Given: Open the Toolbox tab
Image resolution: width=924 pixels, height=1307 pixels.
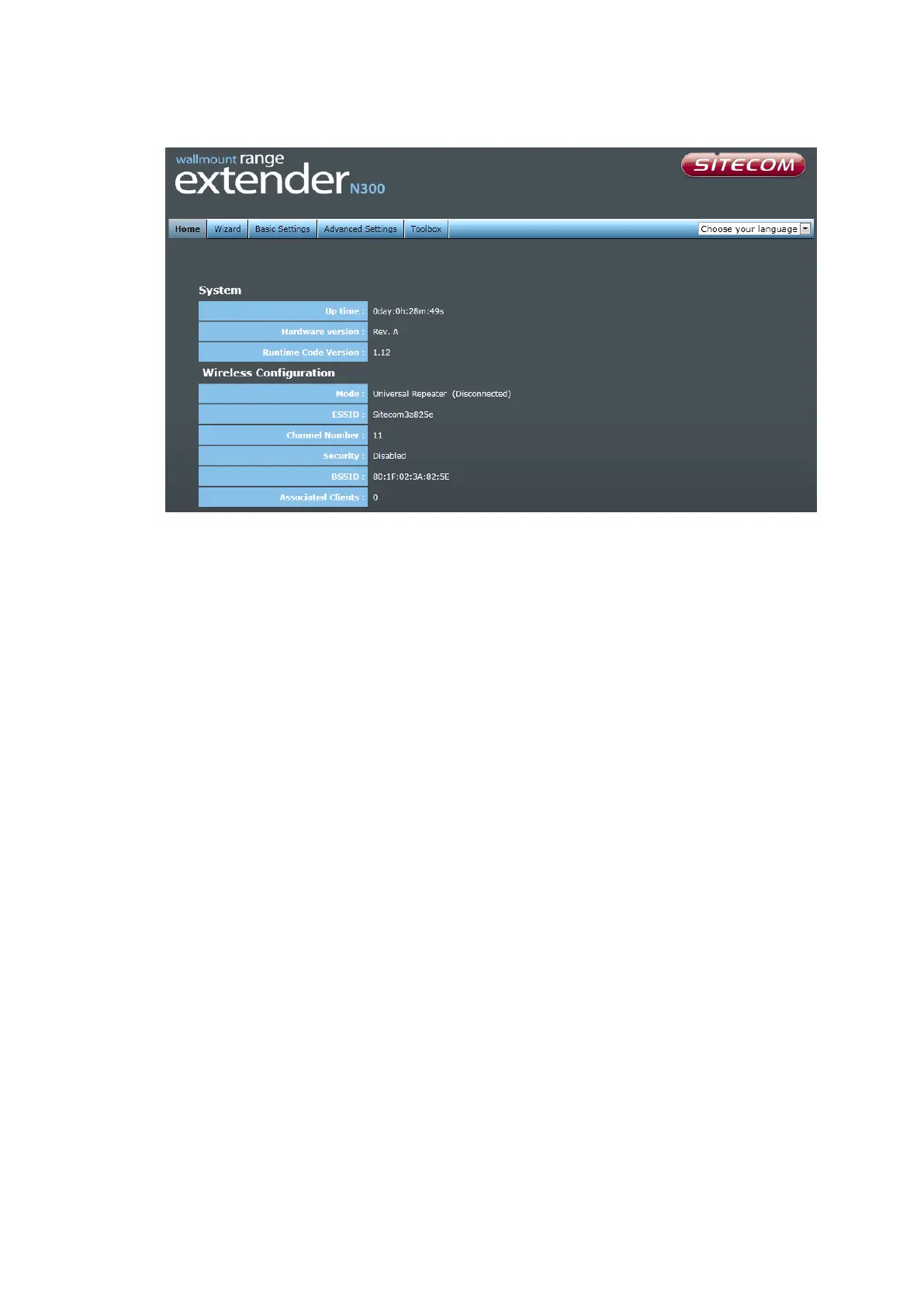Looking at the screenshot, I should tap(426, 229).
